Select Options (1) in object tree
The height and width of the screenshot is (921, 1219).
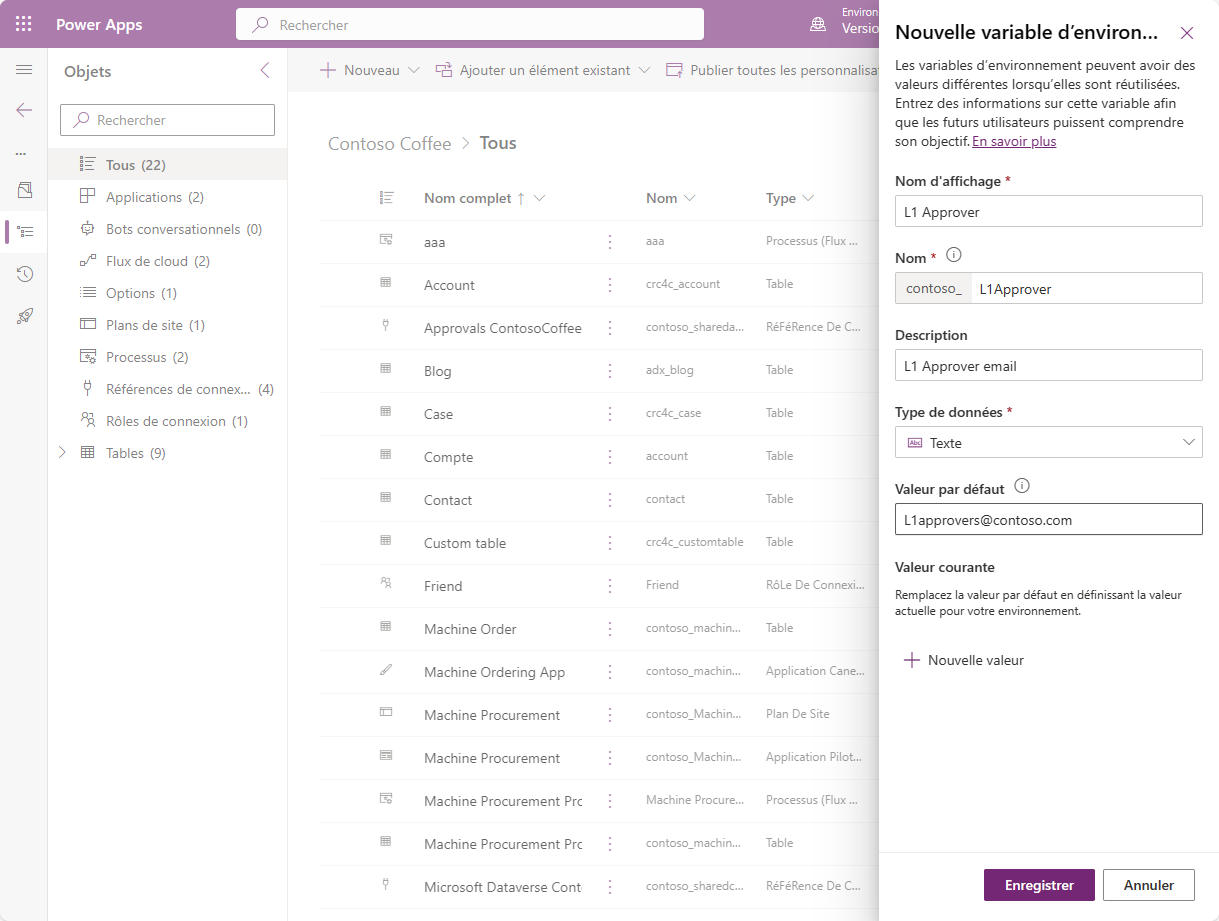coord(168,293)
